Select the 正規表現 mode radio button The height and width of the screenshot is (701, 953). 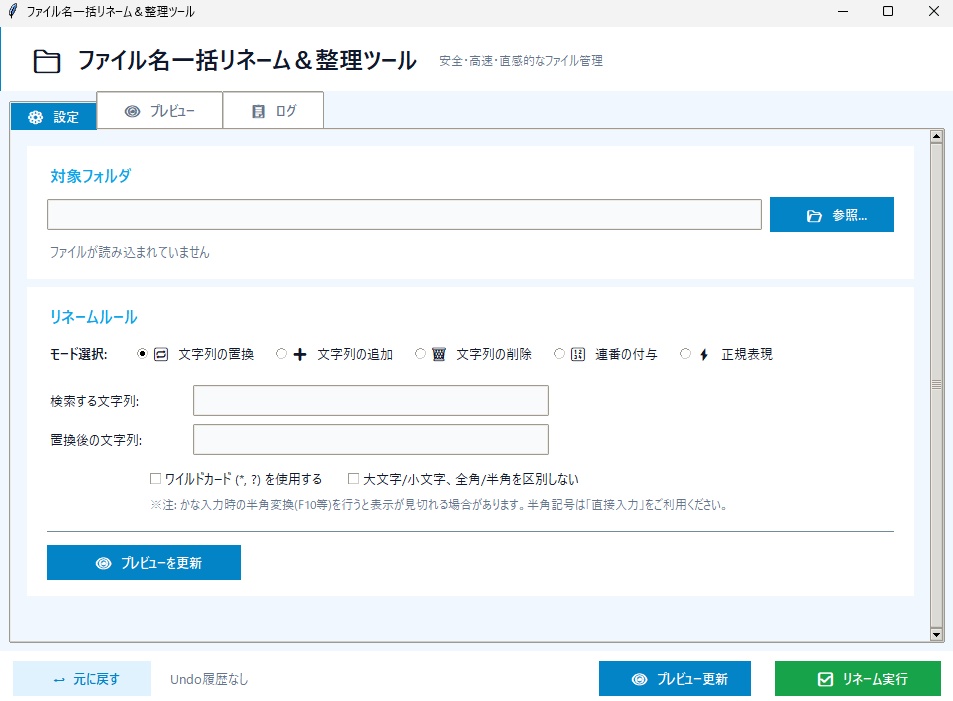coord(686,353)
